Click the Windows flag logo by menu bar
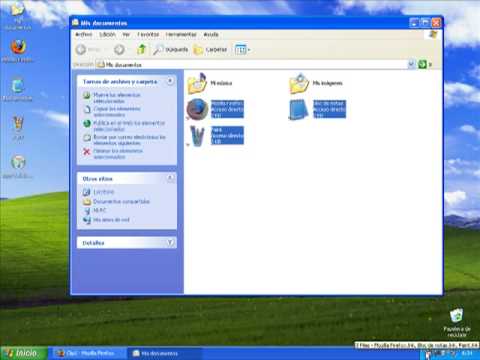480x360 pixels. click(x=433, y=34)
